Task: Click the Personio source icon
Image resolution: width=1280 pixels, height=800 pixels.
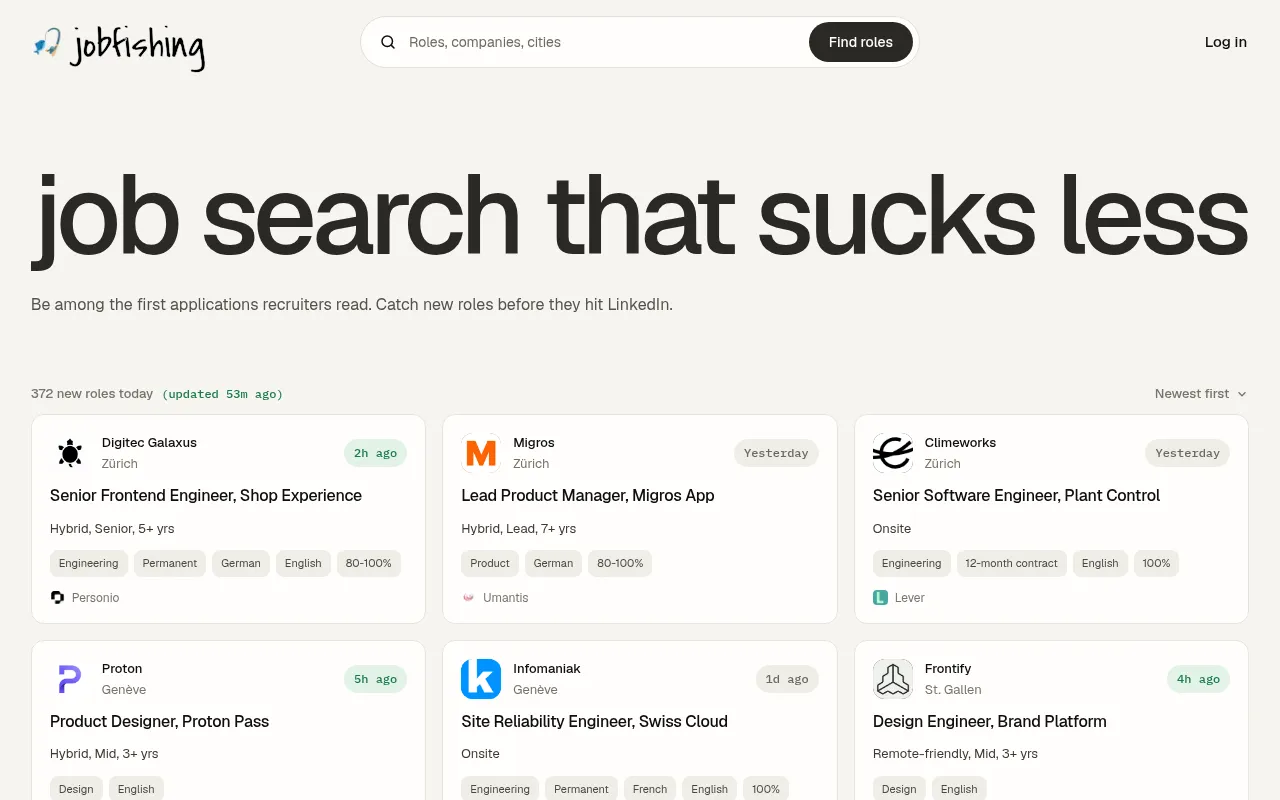Action: [x=57, y=598]
